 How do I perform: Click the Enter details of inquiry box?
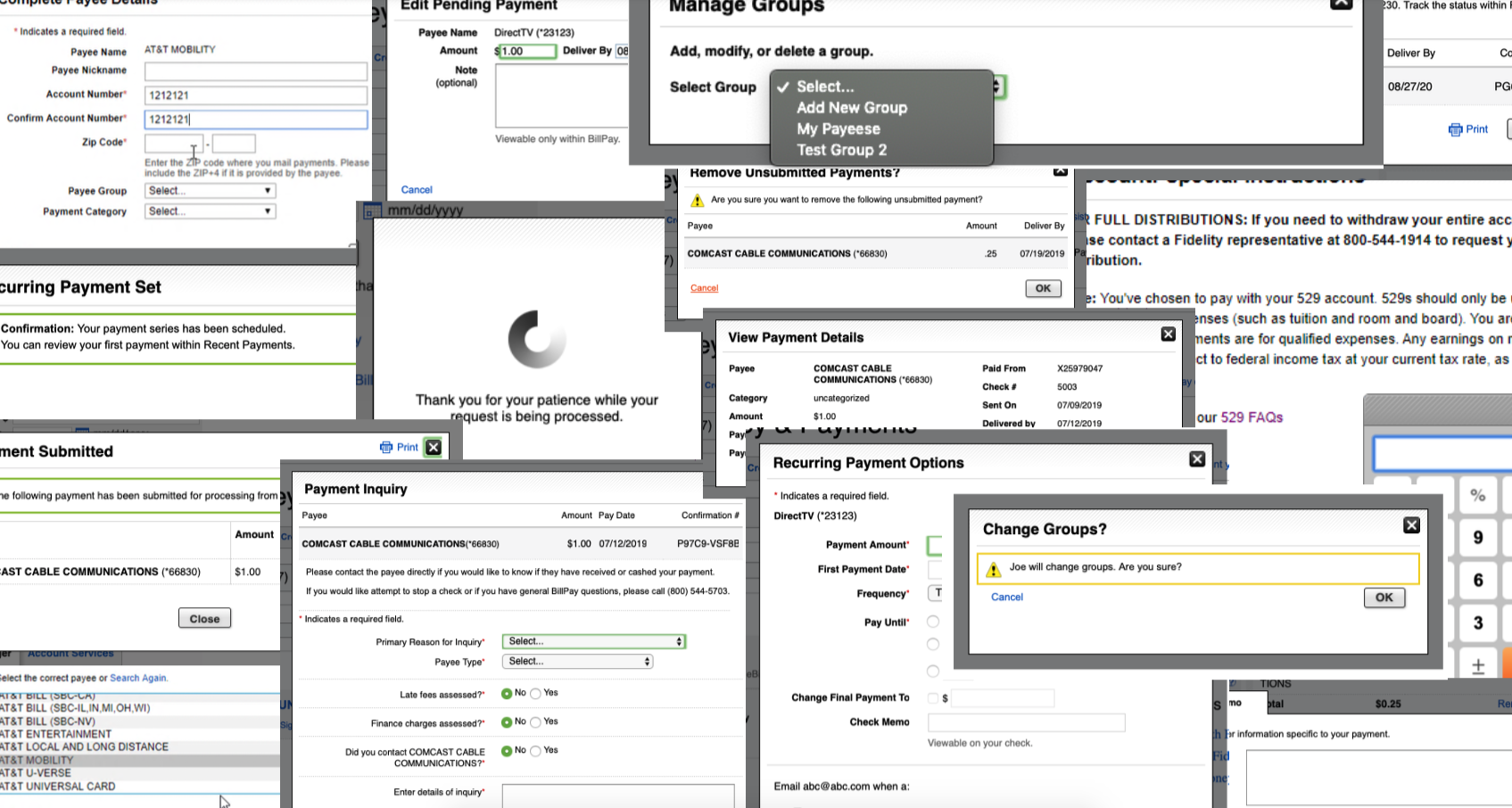pyautogui.click(x=618, y=796)
